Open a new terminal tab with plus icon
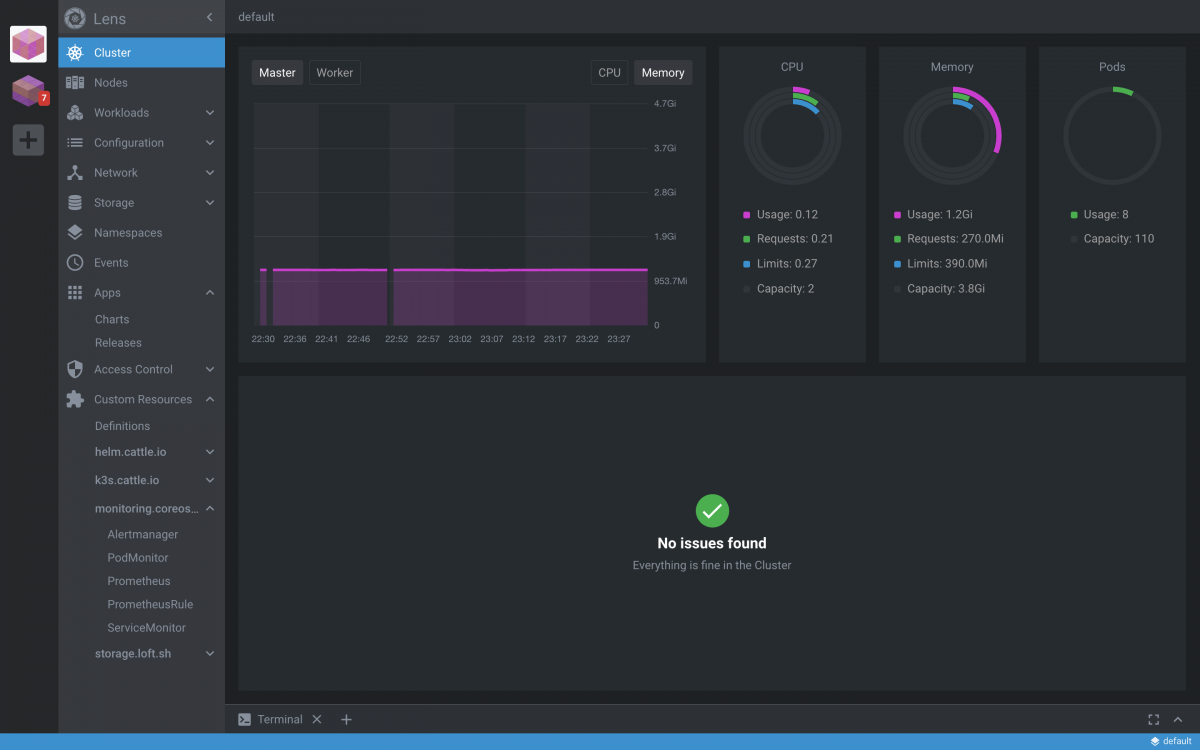 tap(346, 719)
